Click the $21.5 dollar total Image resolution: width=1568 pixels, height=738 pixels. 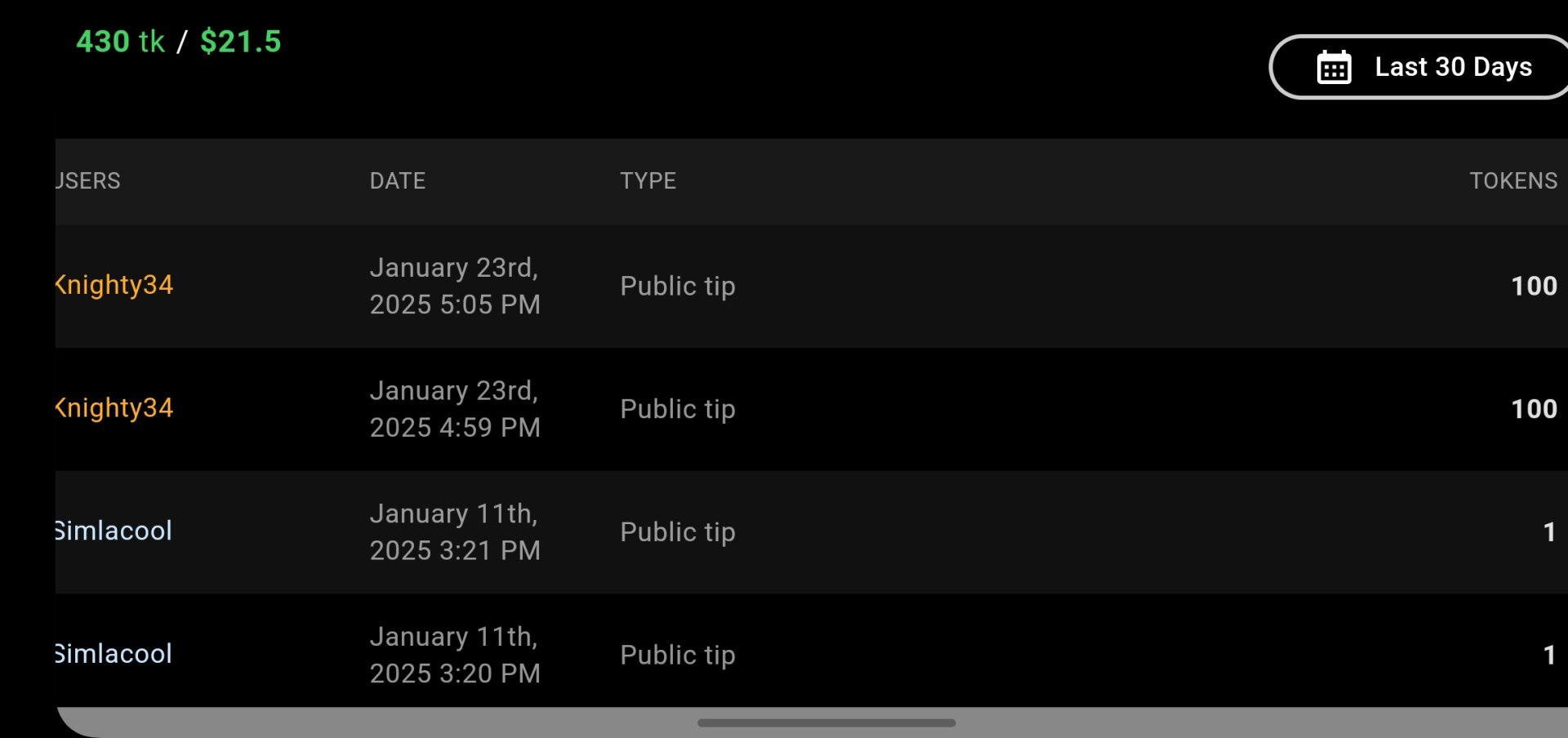pos(240,42)
